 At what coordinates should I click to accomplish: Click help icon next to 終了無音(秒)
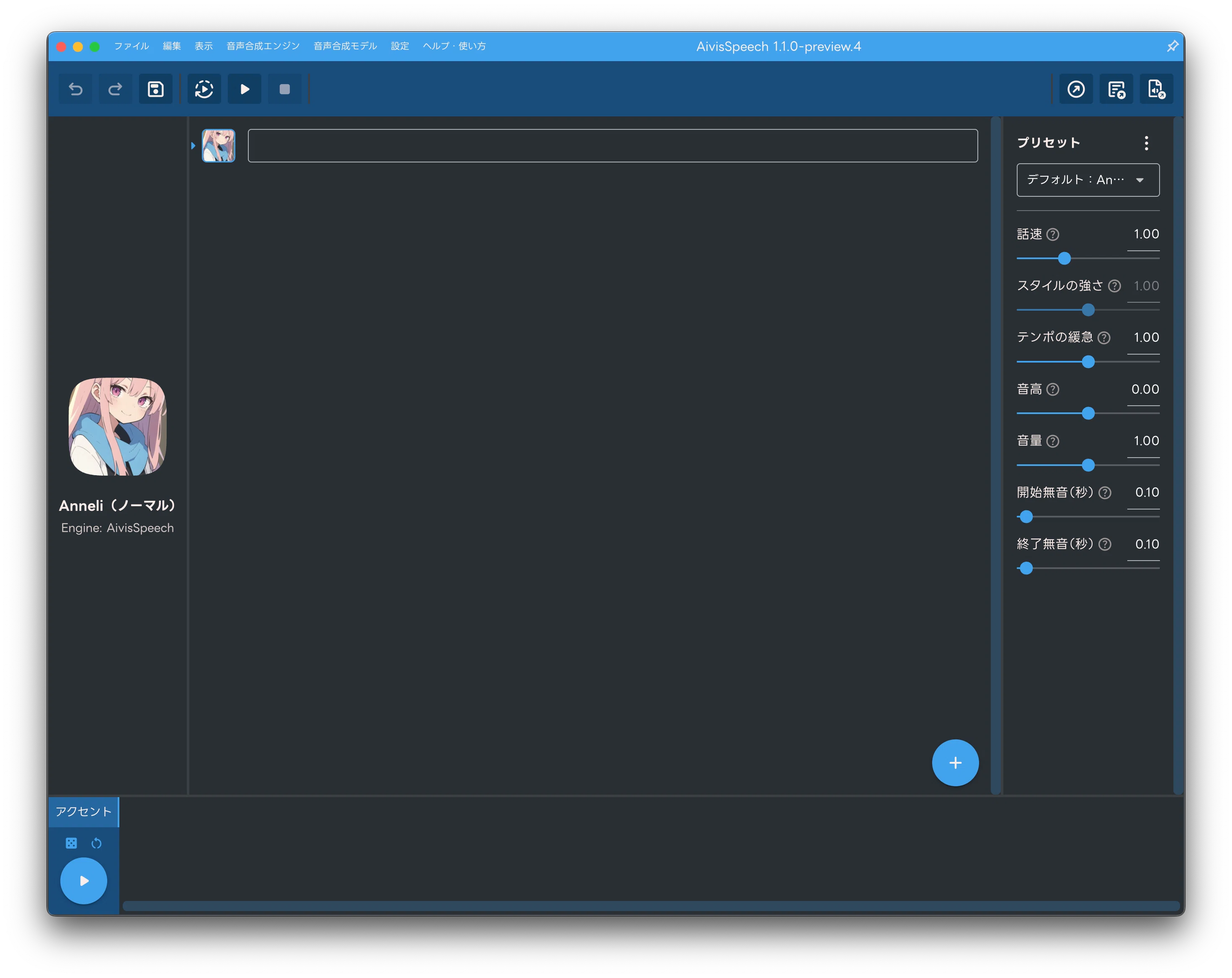point(1105,544)
